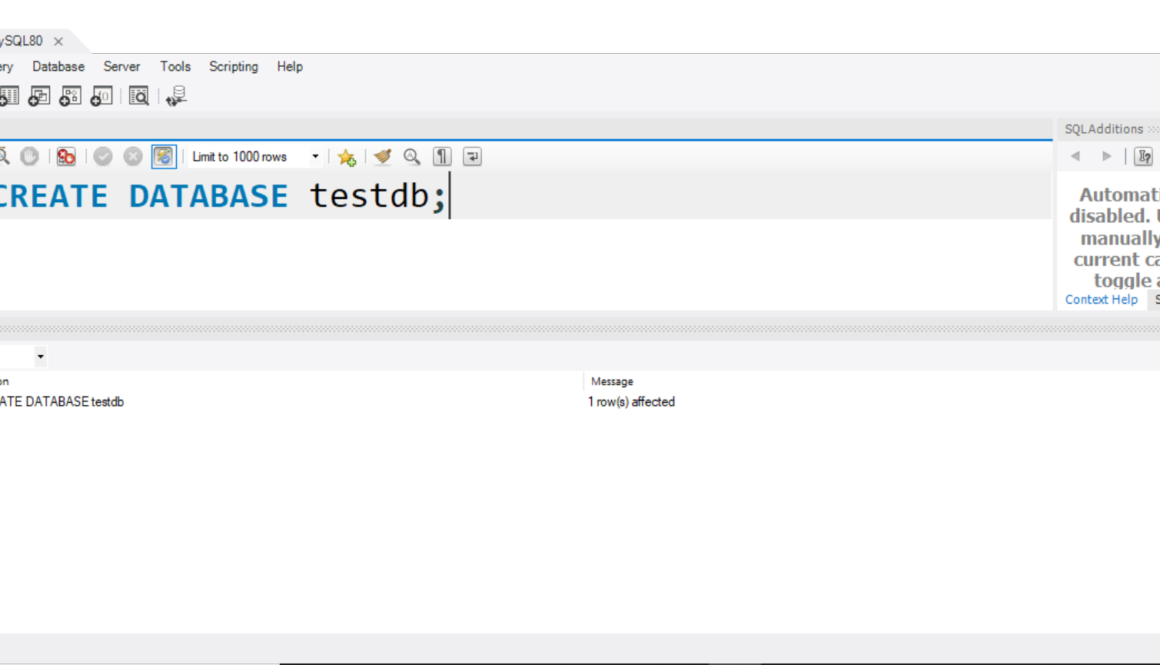Save the current statement as a snippet

(347, 156)
